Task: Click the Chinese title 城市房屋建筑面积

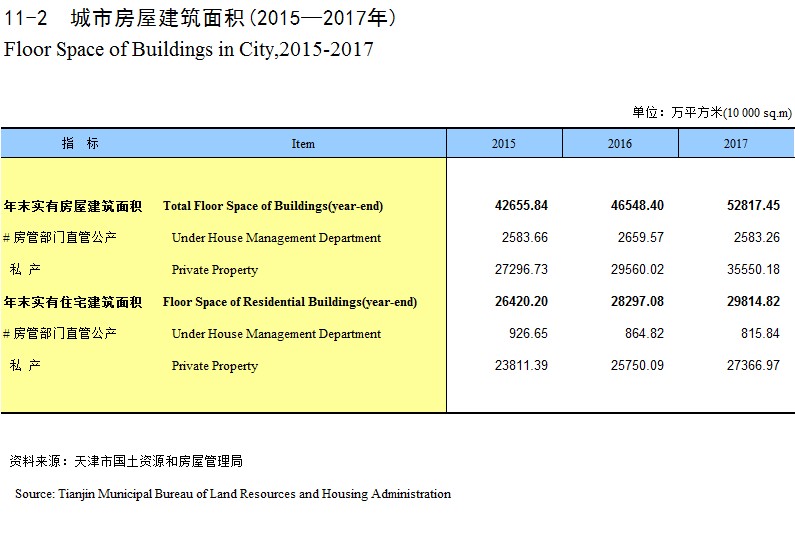Action: coord(158,18)
